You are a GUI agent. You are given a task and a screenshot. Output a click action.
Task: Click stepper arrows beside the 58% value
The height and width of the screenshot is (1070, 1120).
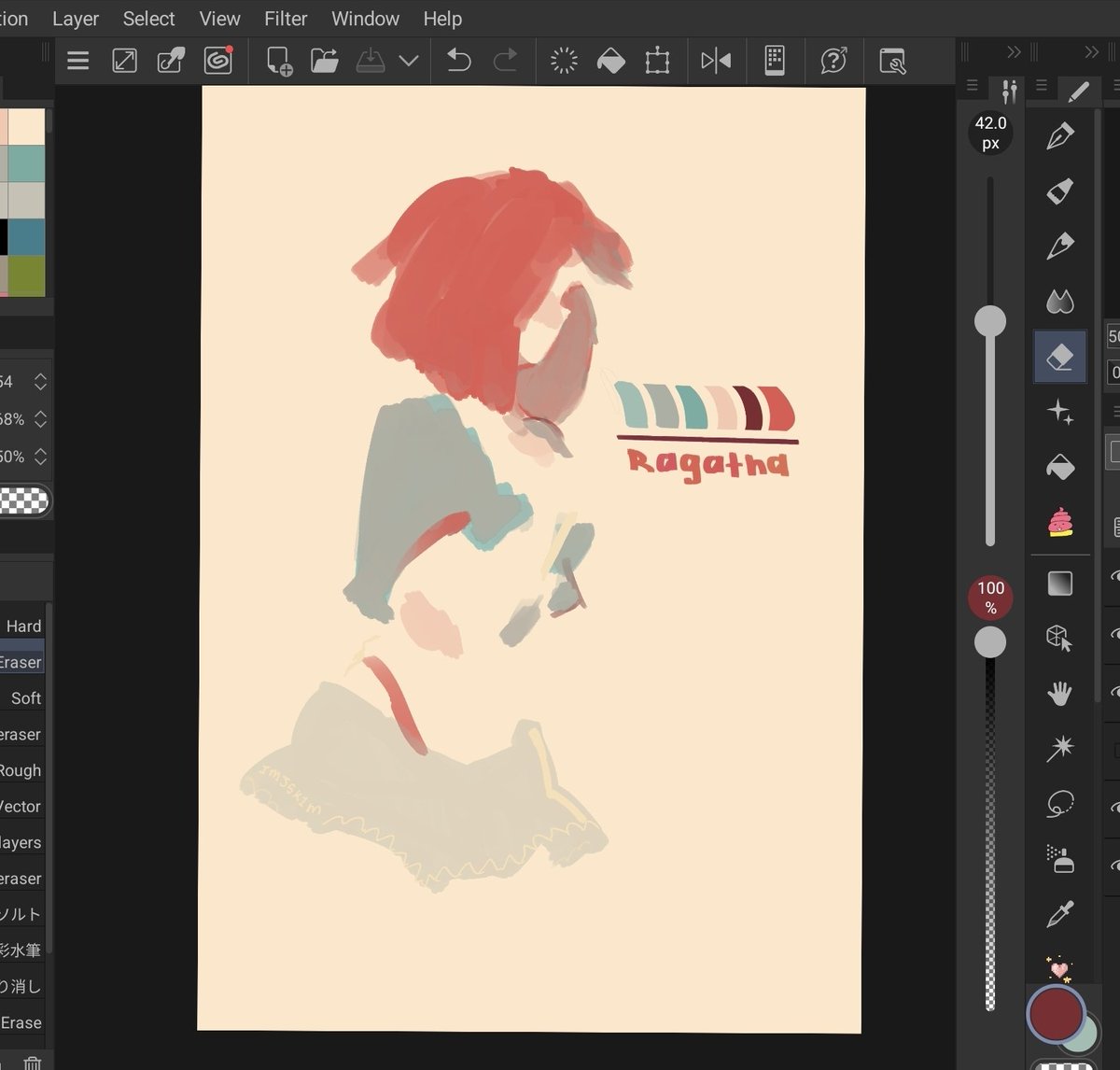(40, 419)
